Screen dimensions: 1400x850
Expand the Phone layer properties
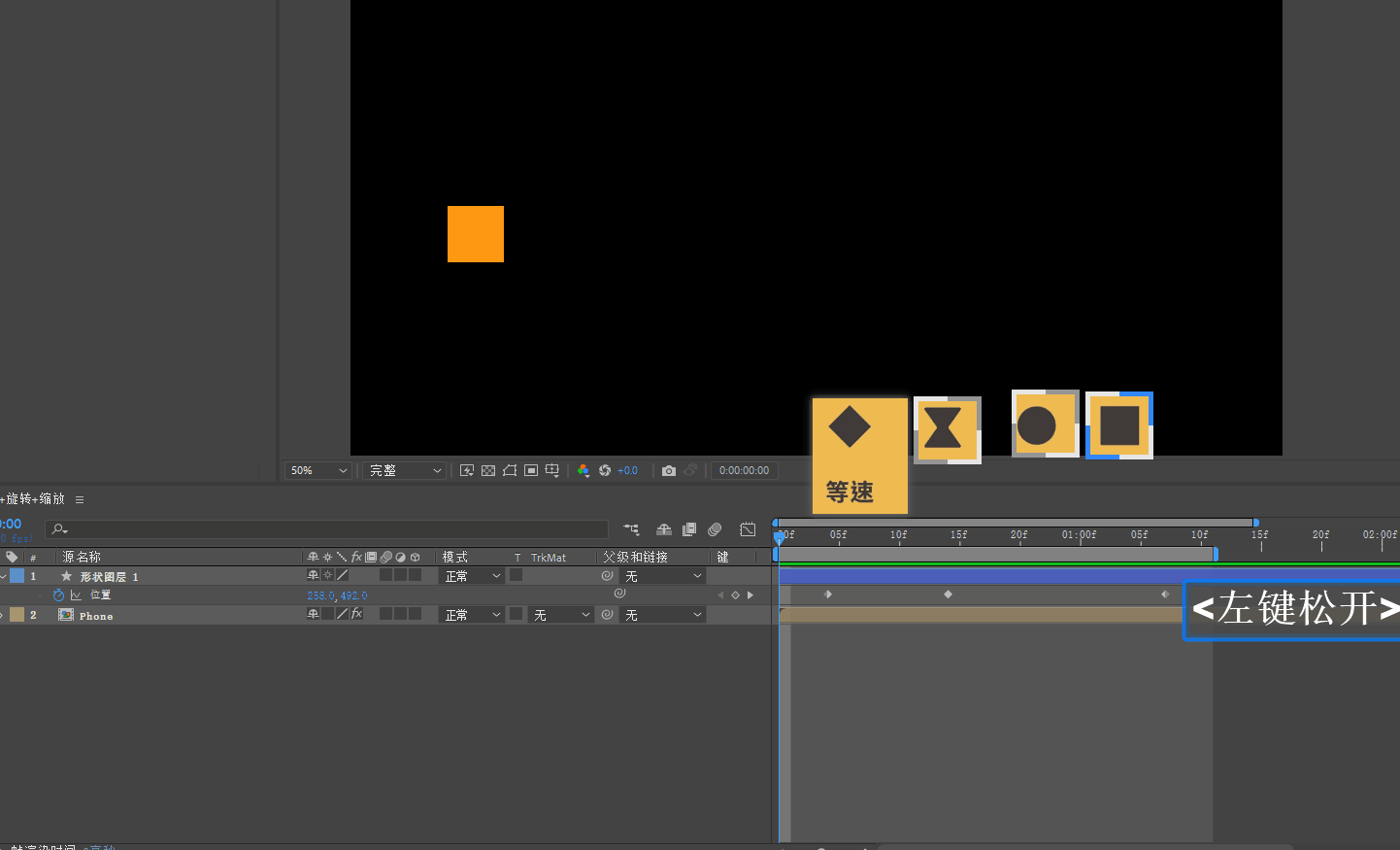tap(2, 615)
